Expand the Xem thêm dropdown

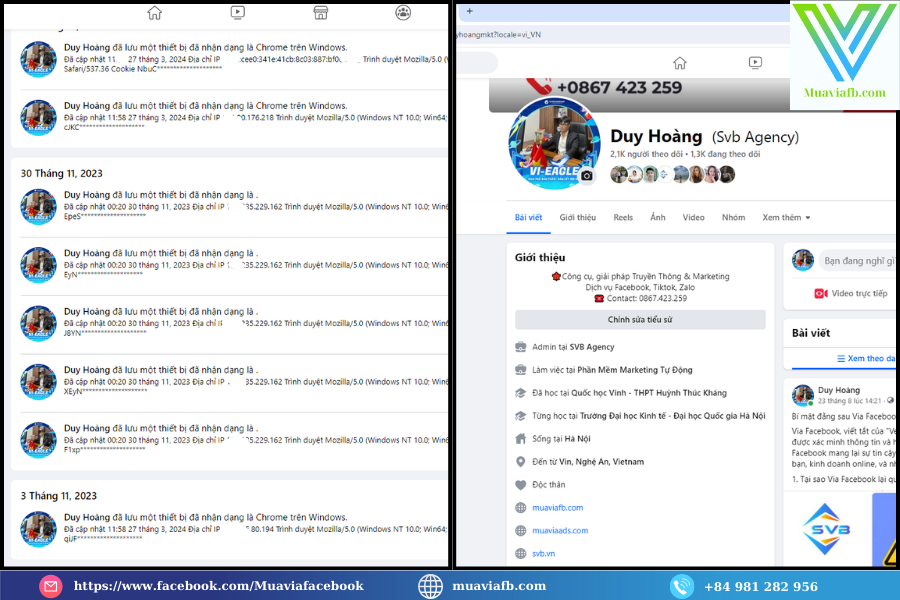tap(786, 218)
